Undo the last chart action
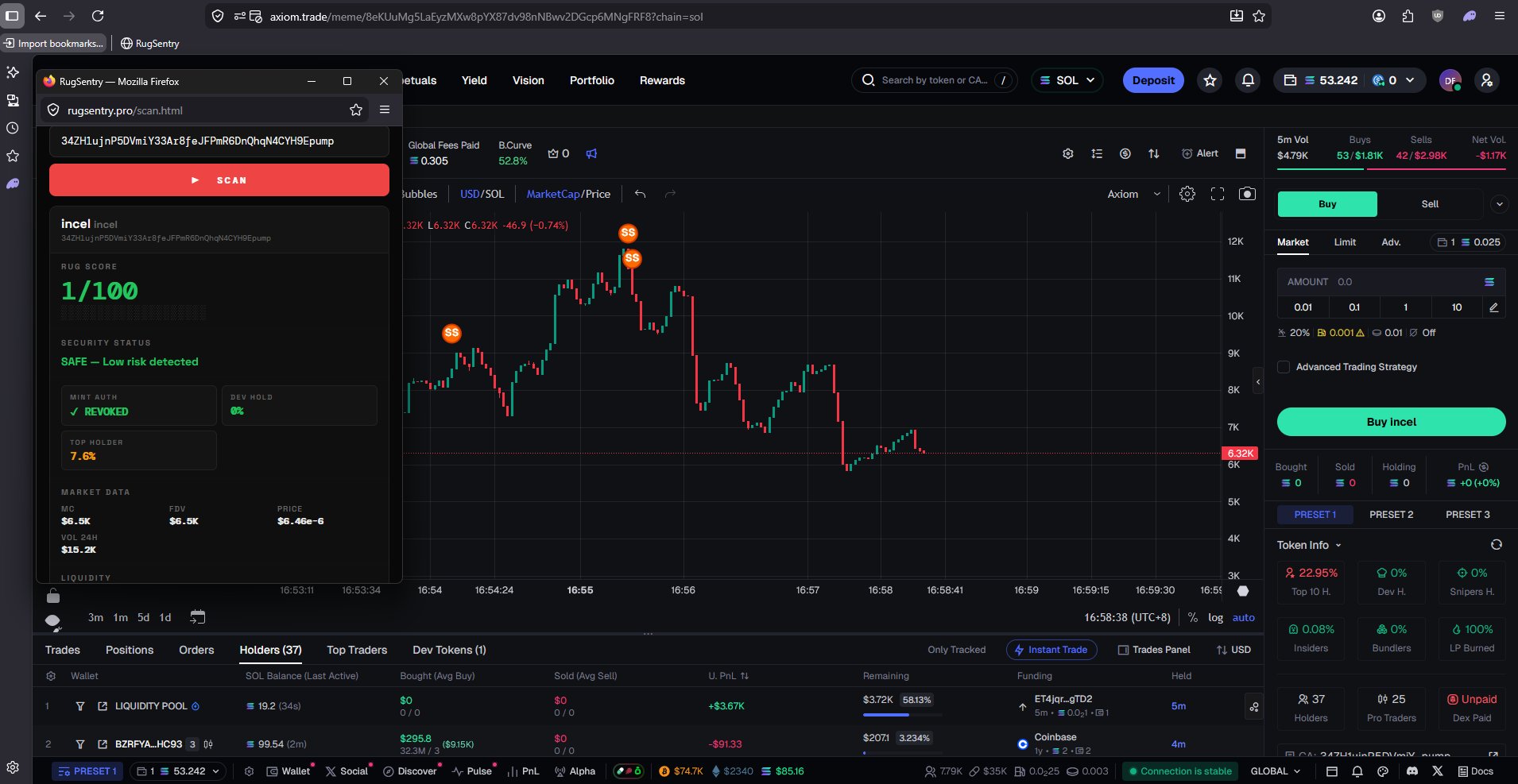The image size is (1518, 784). coord(640,194)
